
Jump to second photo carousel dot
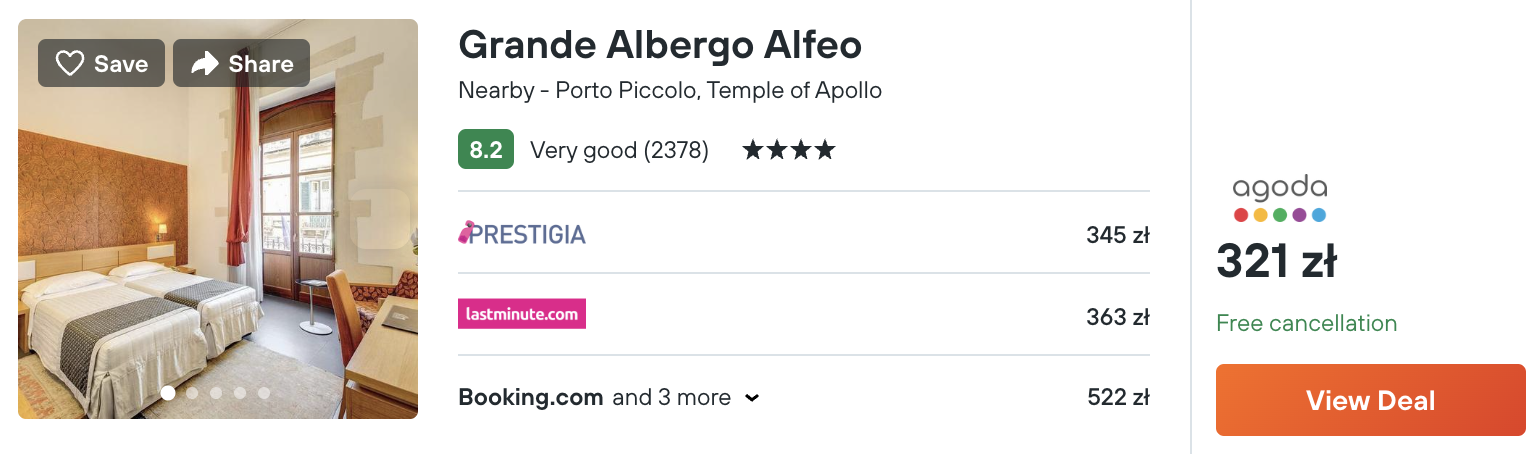192,393
